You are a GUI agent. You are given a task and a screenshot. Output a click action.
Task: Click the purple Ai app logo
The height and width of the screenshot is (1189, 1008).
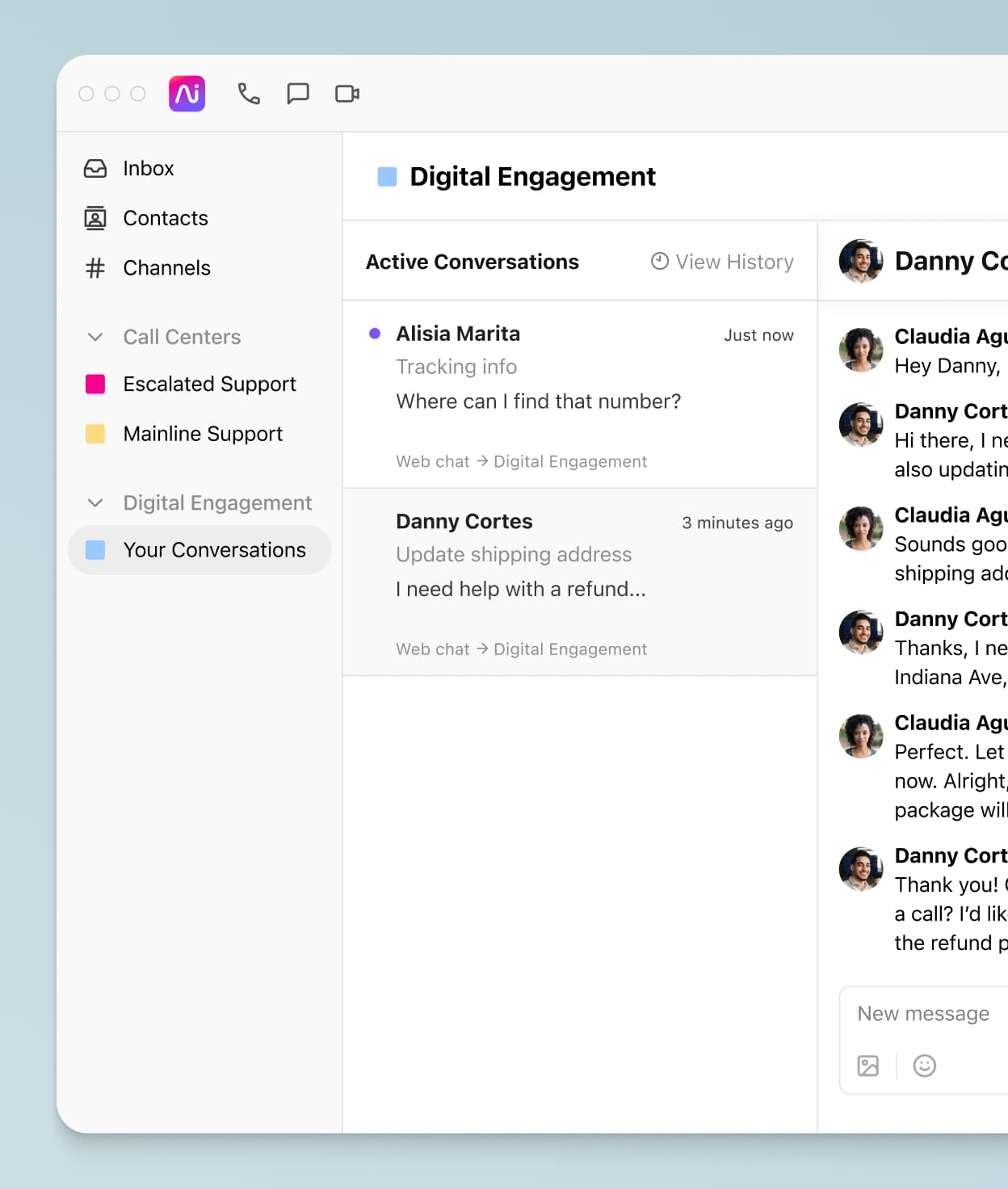point(187,94)
